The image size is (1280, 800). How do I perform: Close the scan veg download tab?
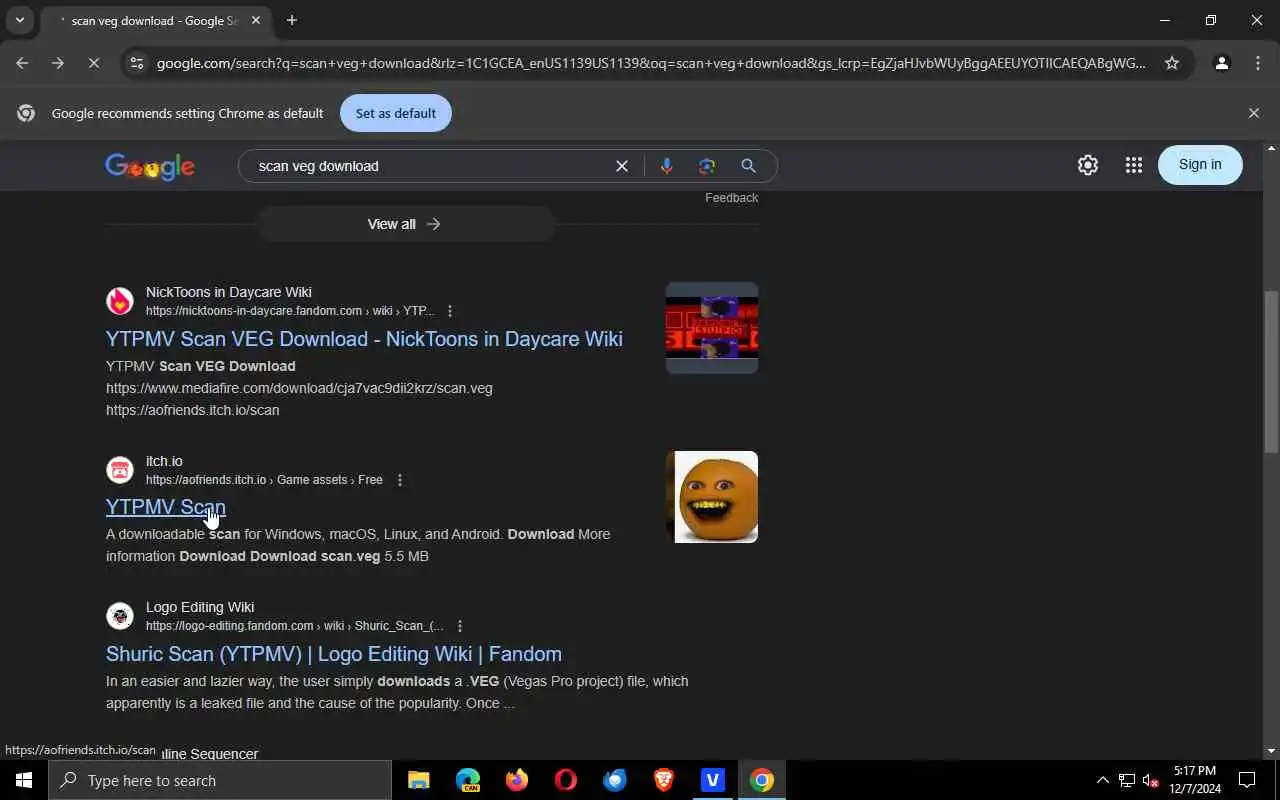point(255,20)
